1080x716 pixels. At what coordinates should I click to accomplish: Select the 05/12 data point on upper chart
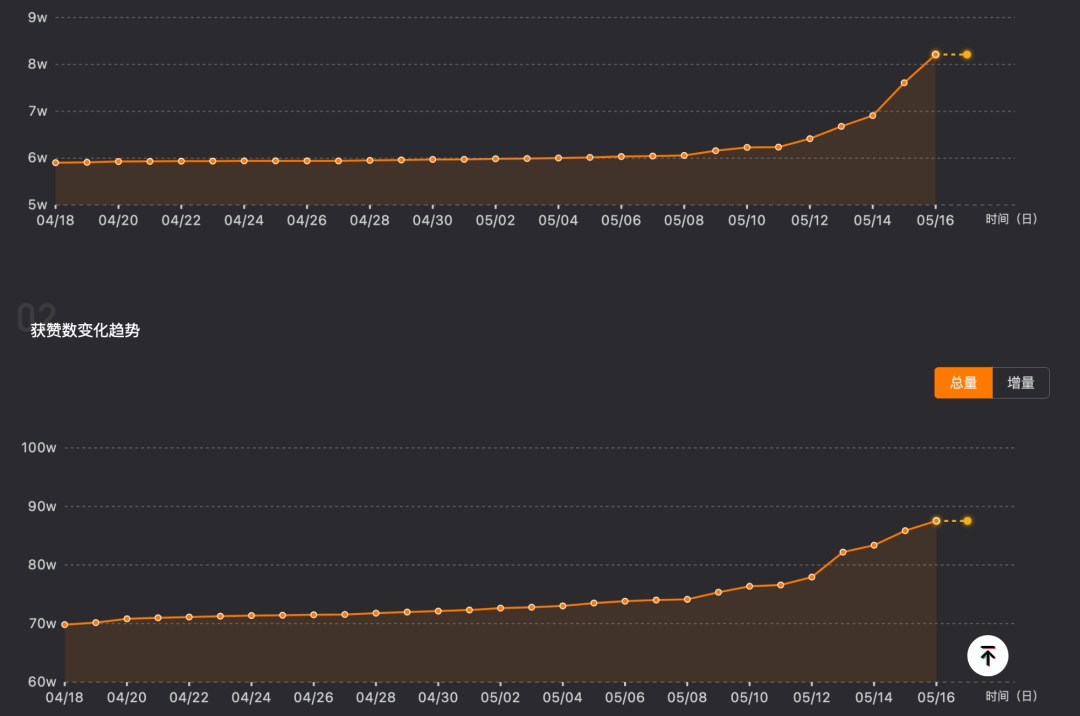point(810,138)
